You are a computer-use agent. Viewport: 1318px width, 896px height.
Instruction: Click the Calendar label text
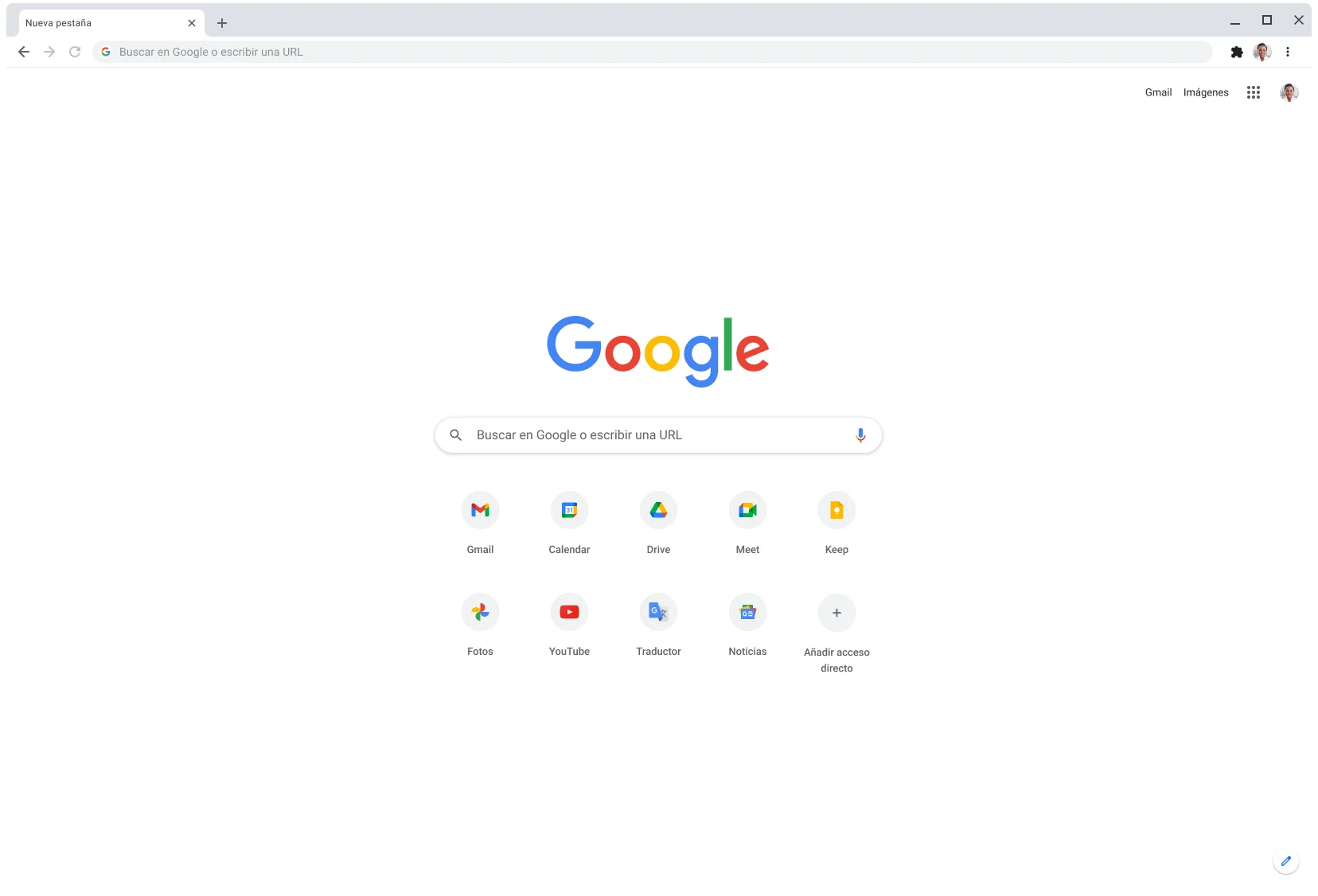click(x=569, y=550)
